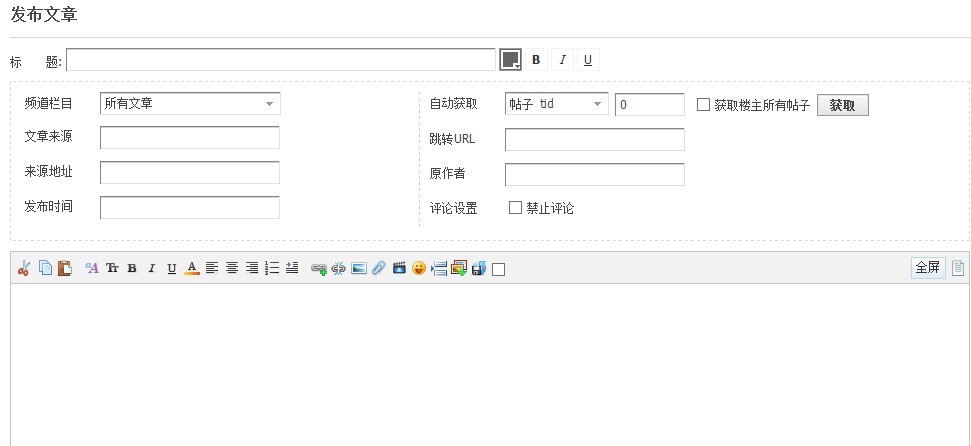The width and height of the screenshot is (971, 446).
Task: Click the Cut scissors icon
Action: click(24, 268)
